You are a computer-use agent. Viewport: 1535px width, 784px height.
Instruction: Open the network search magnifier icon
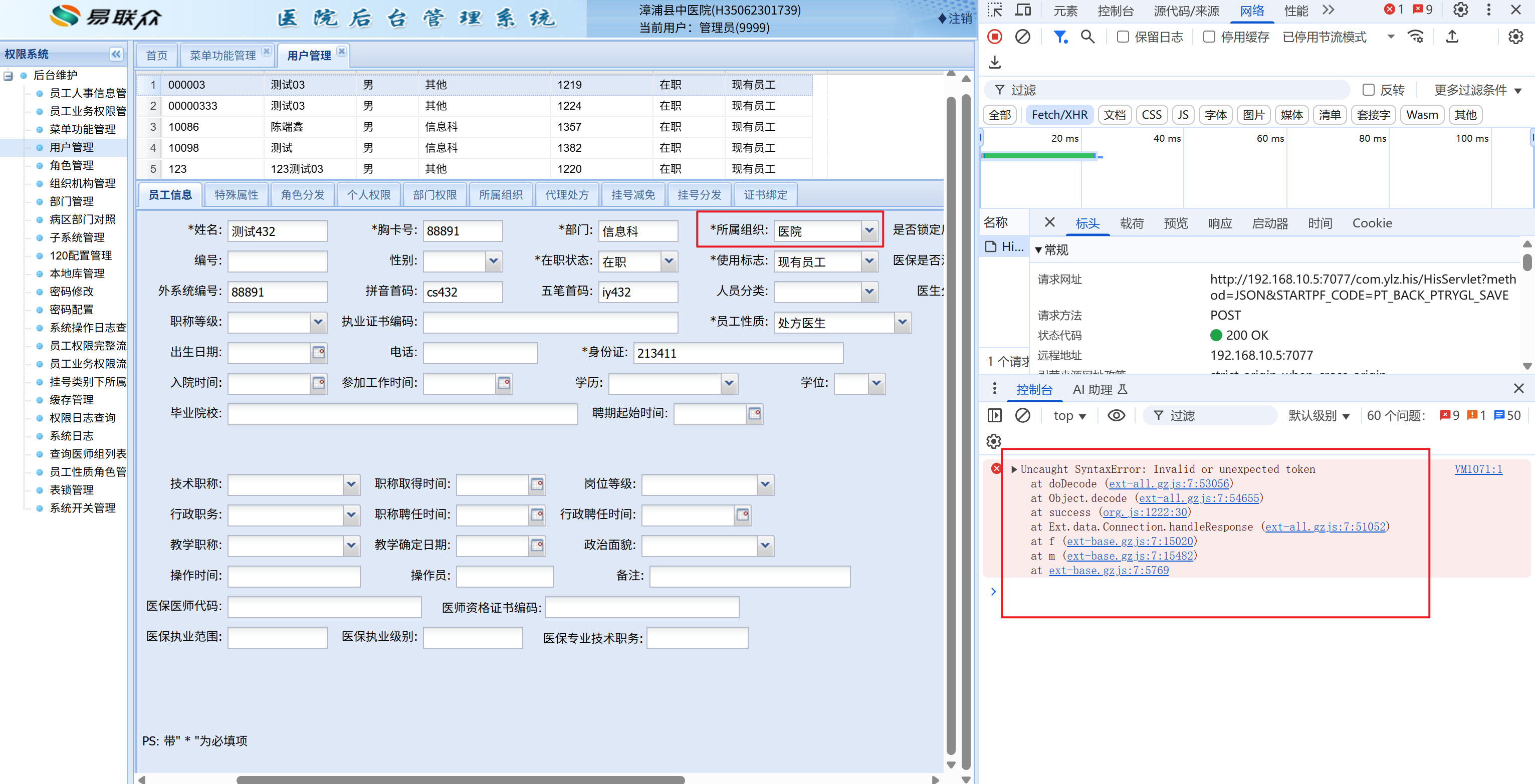pos(1087,37)
